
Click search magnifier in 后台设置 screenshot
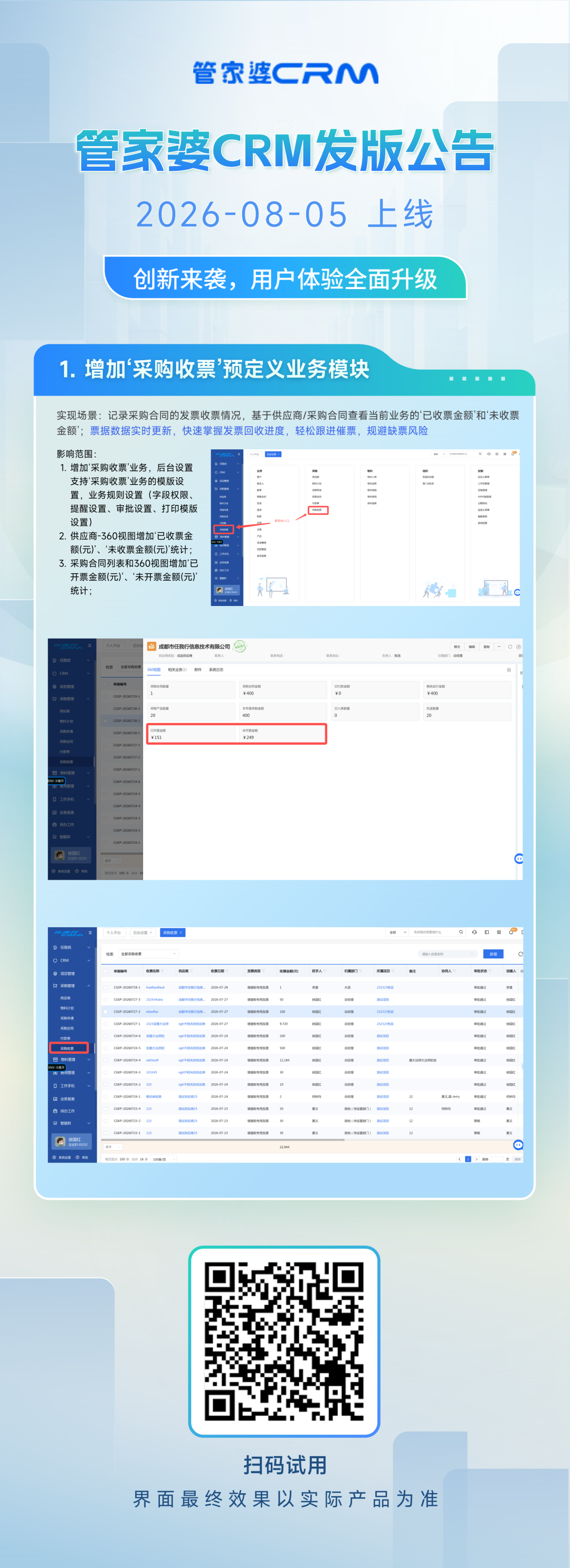click(480, 454)
